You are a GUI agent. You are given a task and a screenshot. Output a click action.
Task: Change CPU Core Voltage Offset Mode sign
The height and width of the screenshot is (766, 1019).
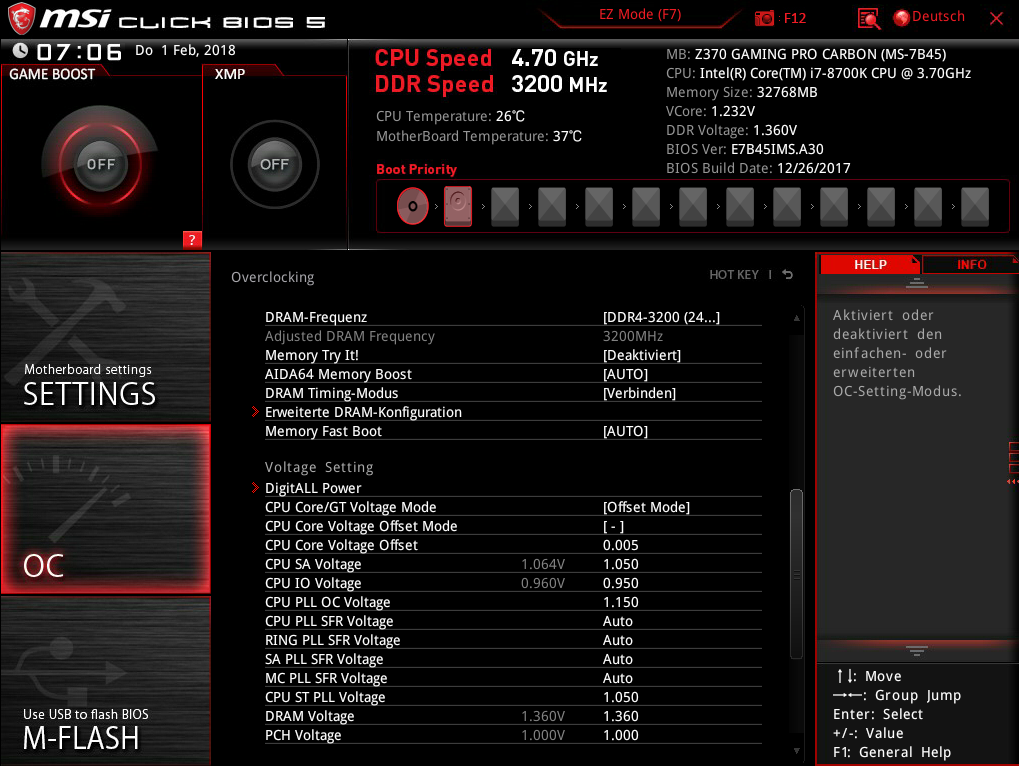[x=613, y=526]
